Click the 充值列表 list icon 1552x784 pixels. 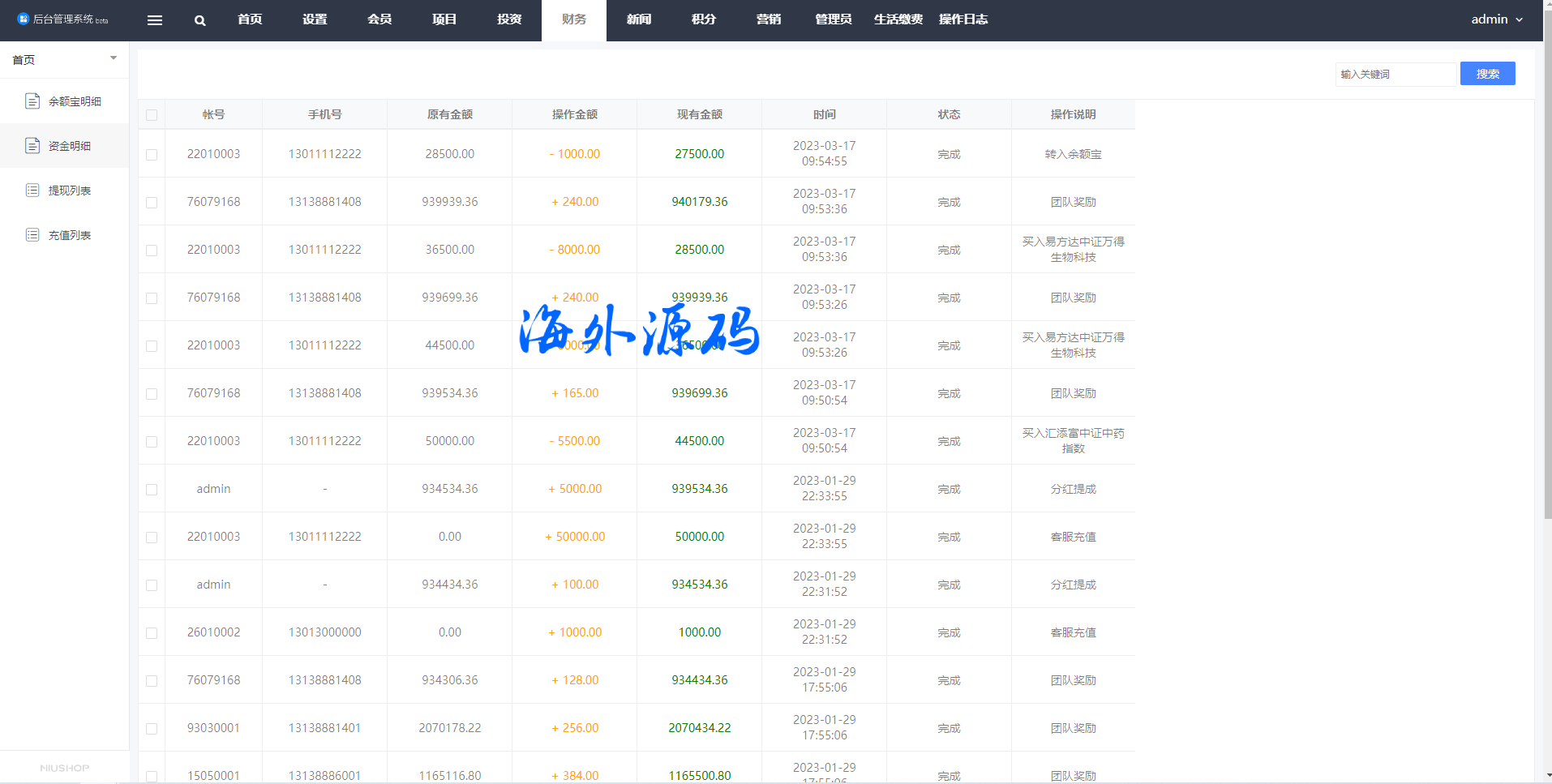(x=32, y=235)
